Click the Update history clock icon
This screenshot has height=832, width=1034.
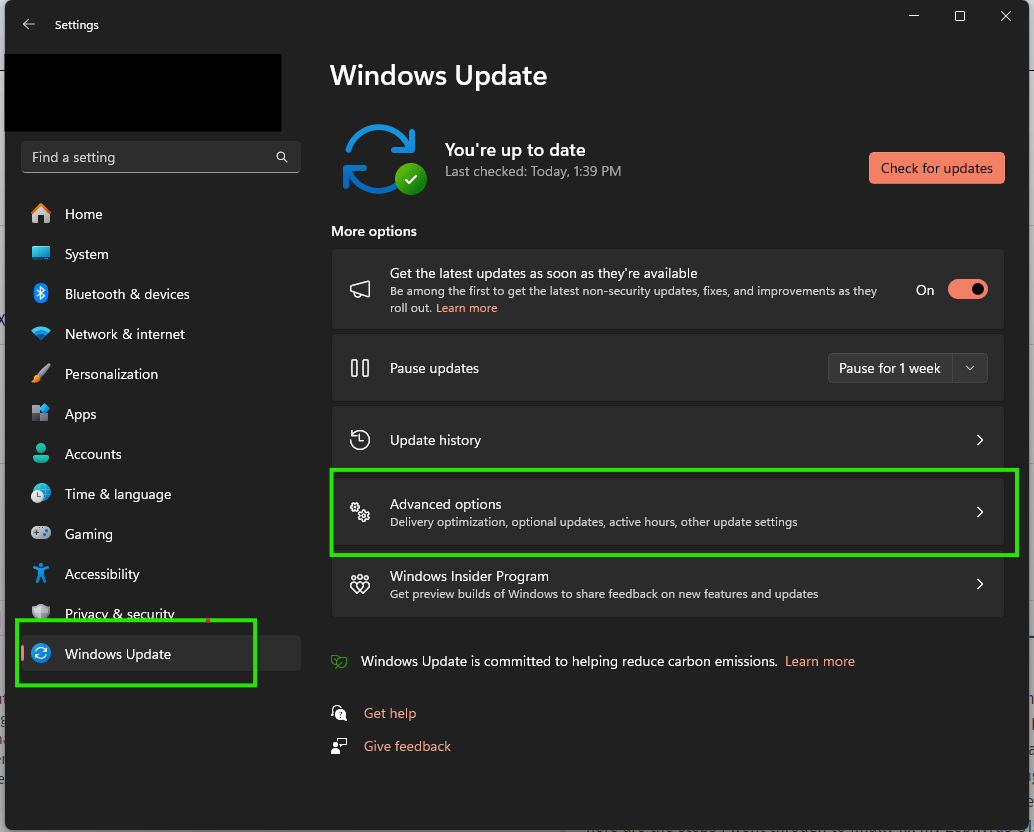360,439
